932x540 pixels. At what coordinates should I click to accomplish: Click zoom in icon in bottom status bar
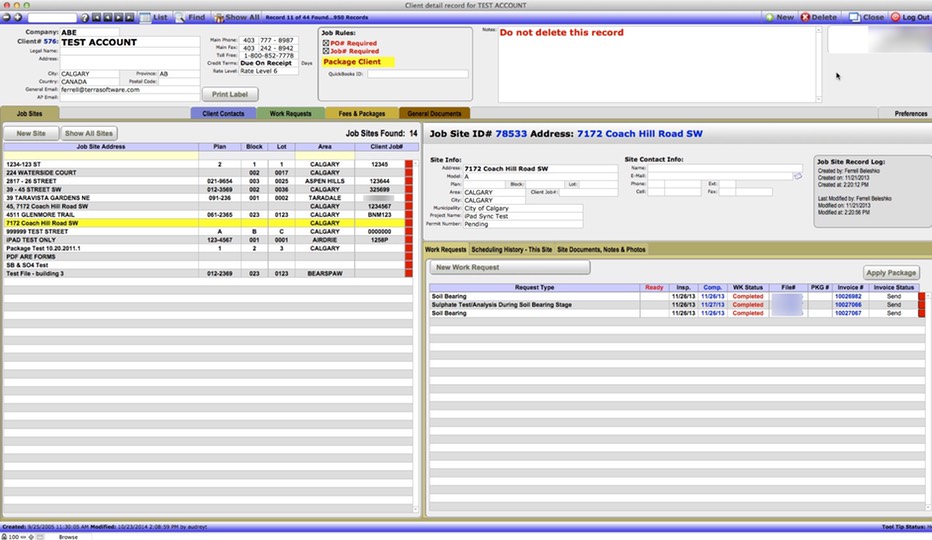coord(31,536)
